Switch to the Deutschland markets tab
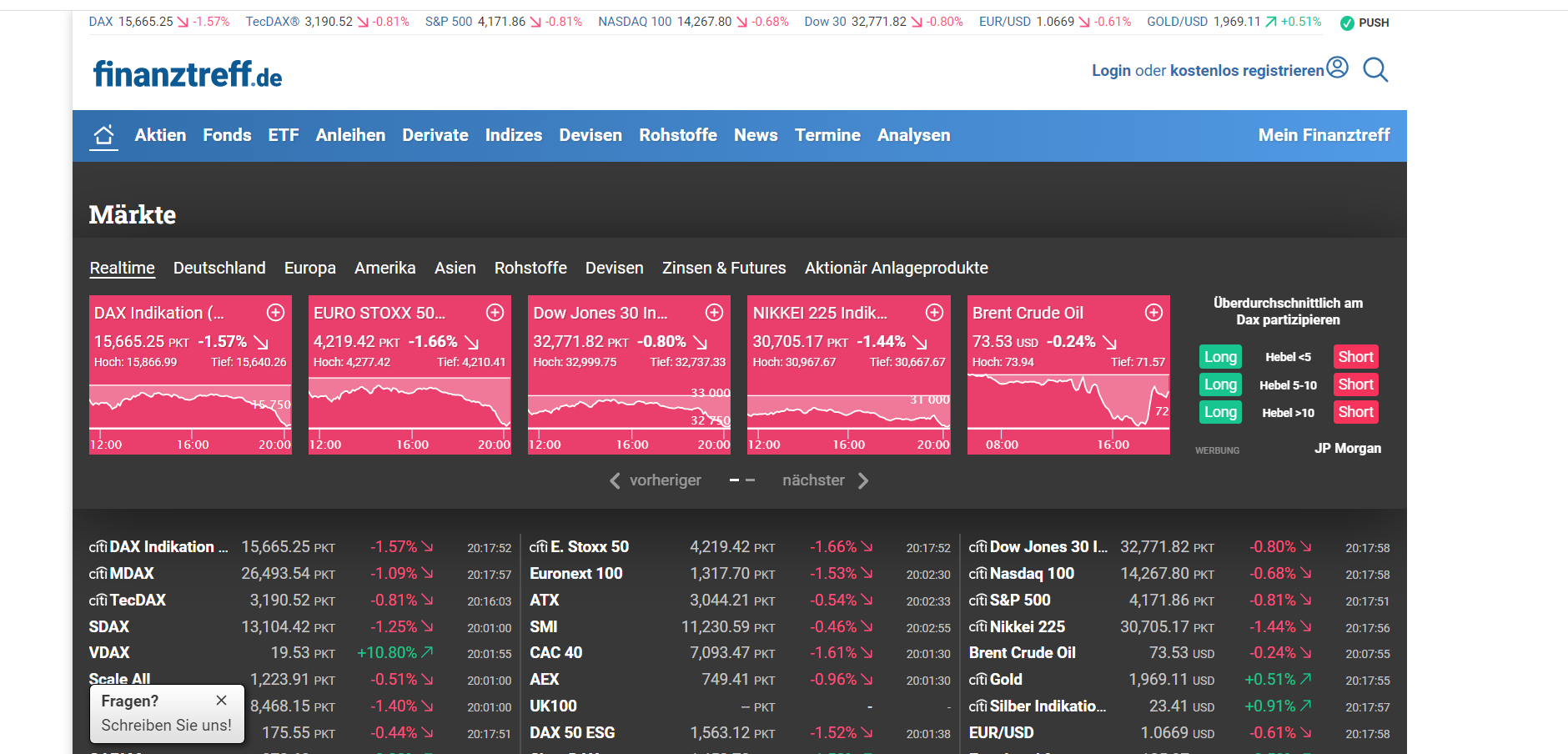Image resolution: width=1568 pixels, height=754 pixels. tap(219, 268)
